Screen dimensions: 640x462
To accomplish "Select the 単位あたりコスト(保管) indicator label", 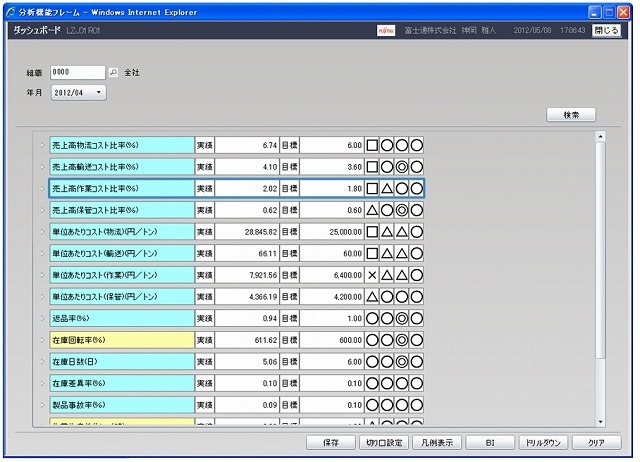I will (122, 297).
